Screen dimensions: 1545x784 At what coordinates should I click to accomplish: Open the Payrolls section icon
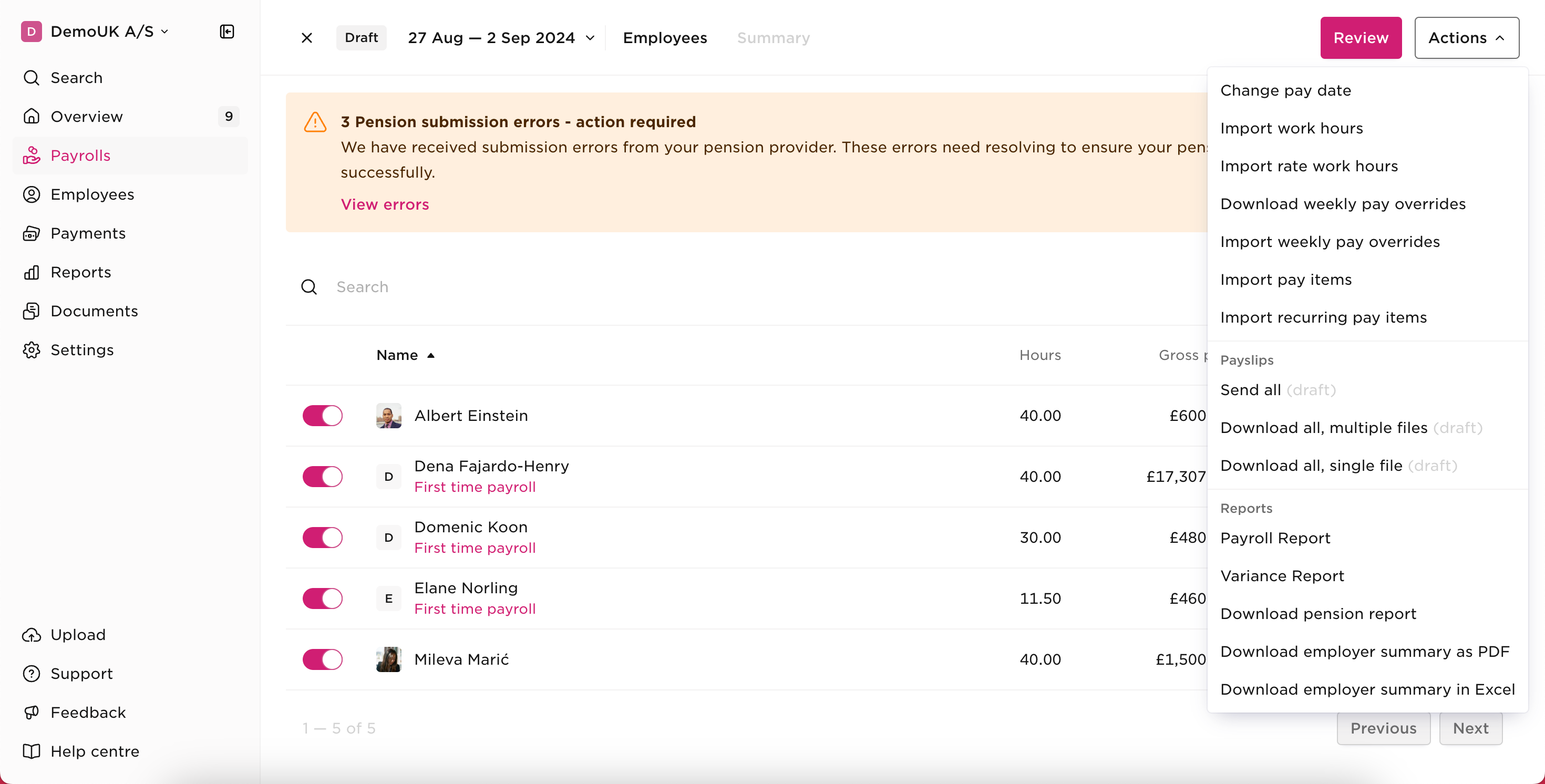tap(32, 155)
